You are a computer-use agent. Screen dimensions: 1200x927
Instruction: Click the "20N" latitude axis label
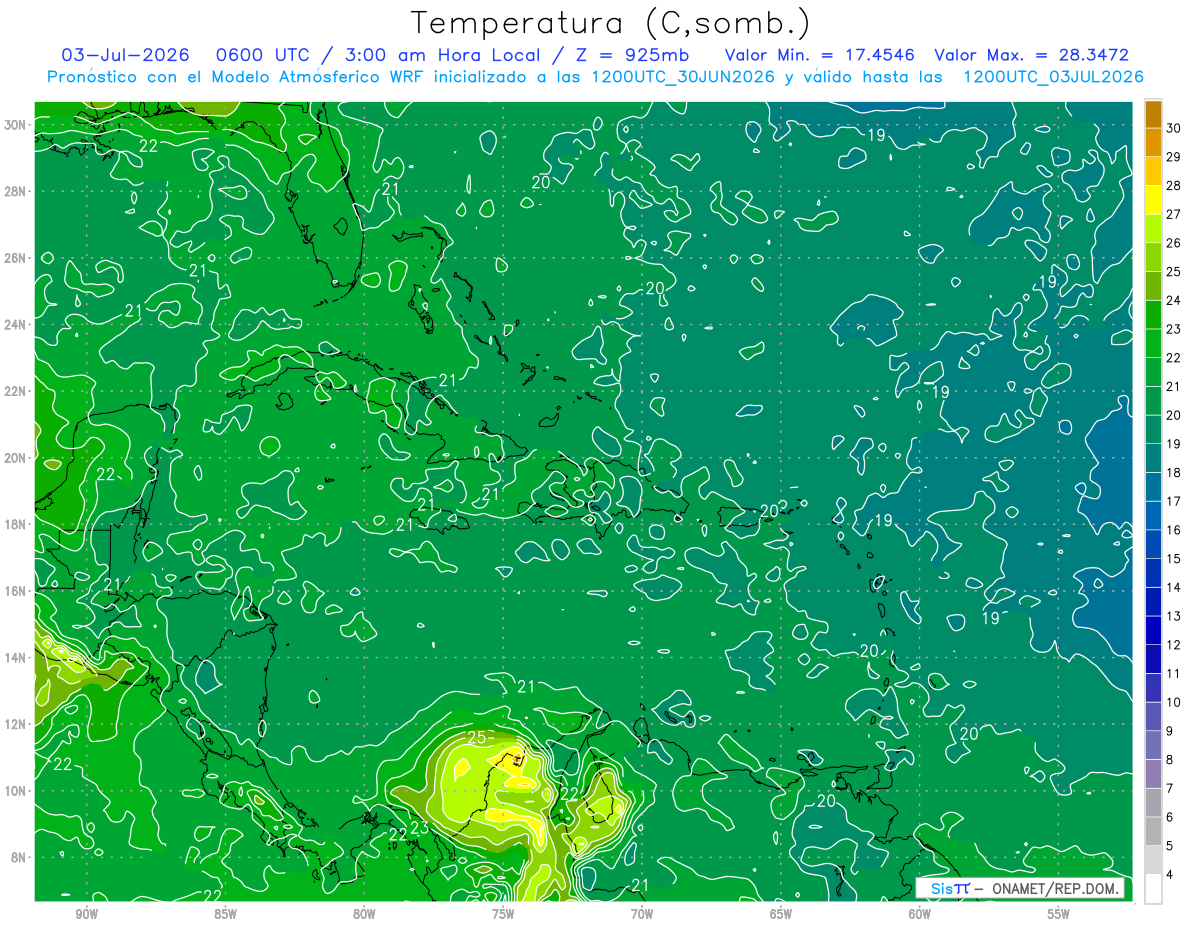pos(17,458)
